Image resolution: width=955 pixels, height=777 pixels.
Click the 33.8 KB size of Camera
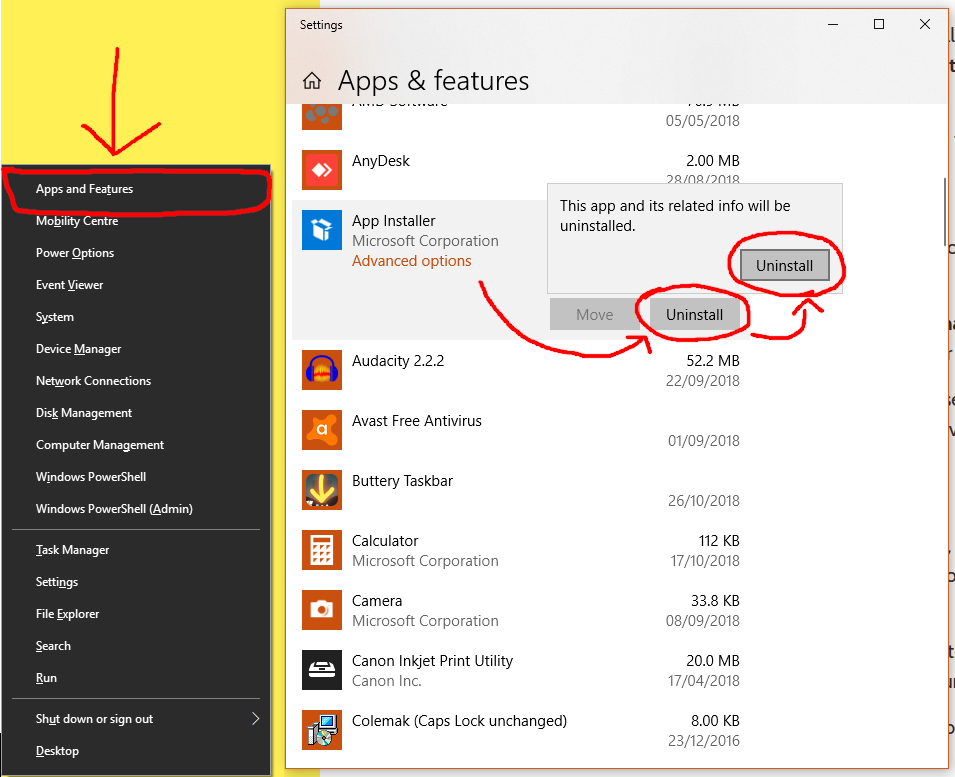715,601
